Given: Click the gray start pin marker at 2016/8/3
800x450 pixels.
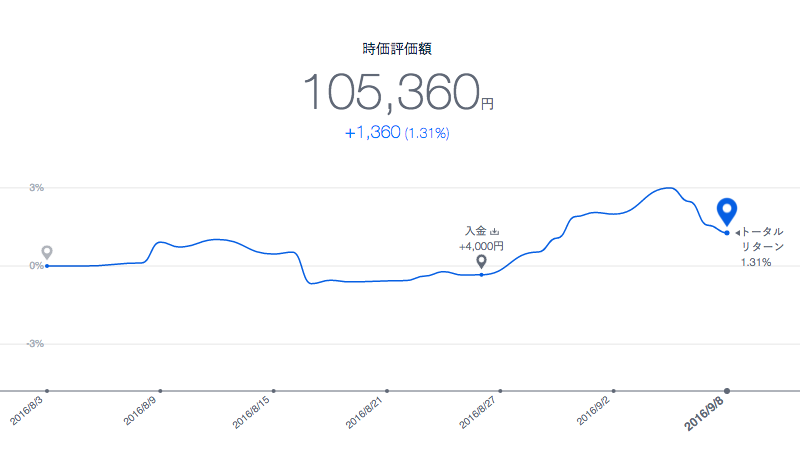Looking at the screenshot, I should point(47,253).
